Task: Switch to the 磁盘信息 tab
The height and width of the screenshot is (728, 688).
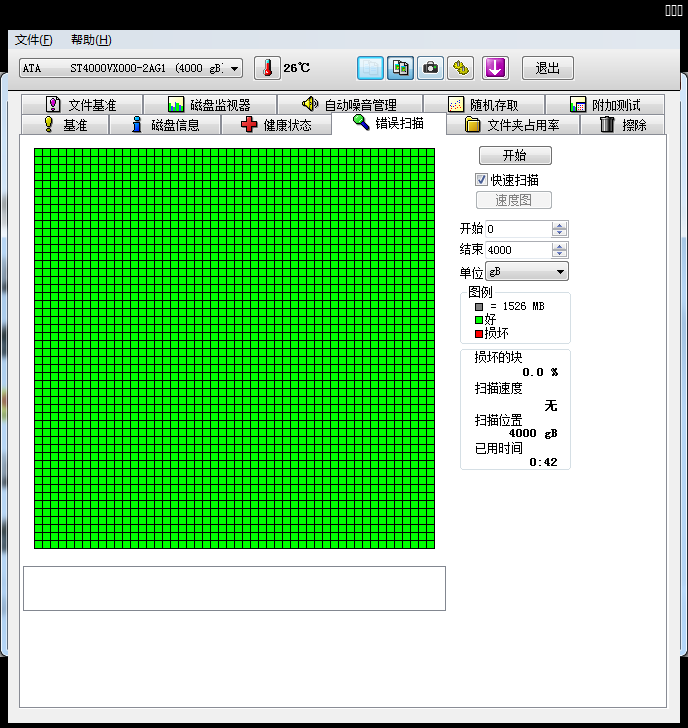Action: (165, 124)
